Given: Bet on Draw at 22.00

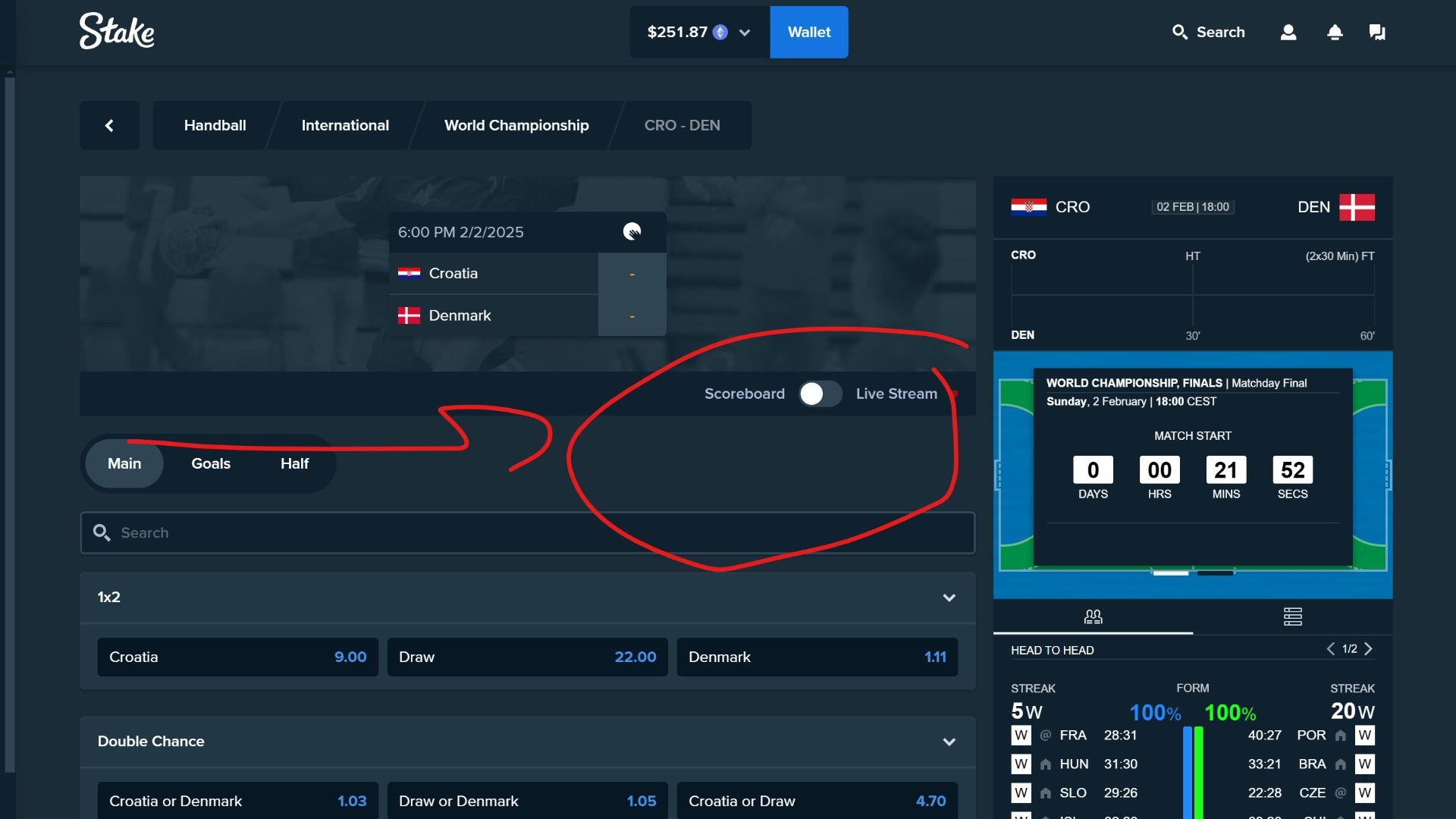Looking at the screenshot, I should 527,657.
